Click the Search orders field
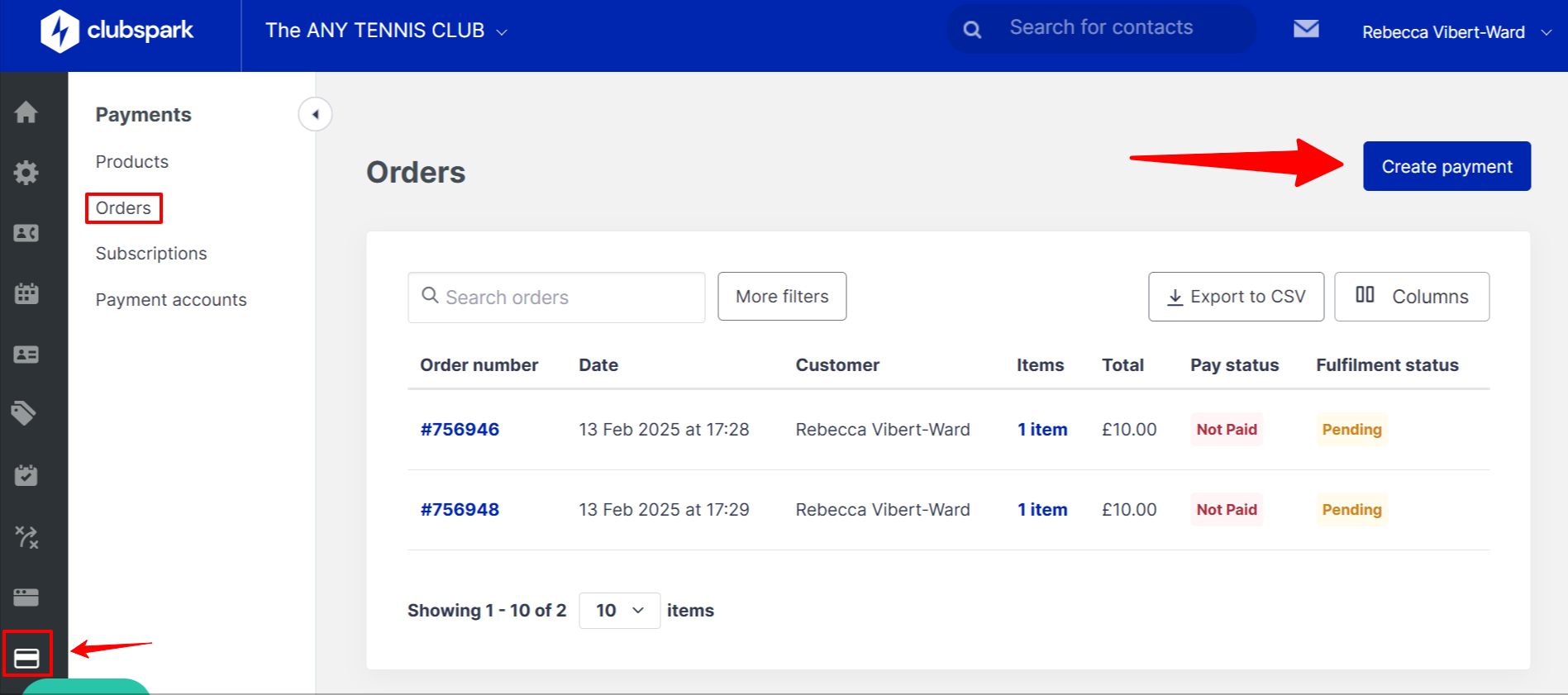The width and height of the screenshot is (1568, 695). [556, 298]
